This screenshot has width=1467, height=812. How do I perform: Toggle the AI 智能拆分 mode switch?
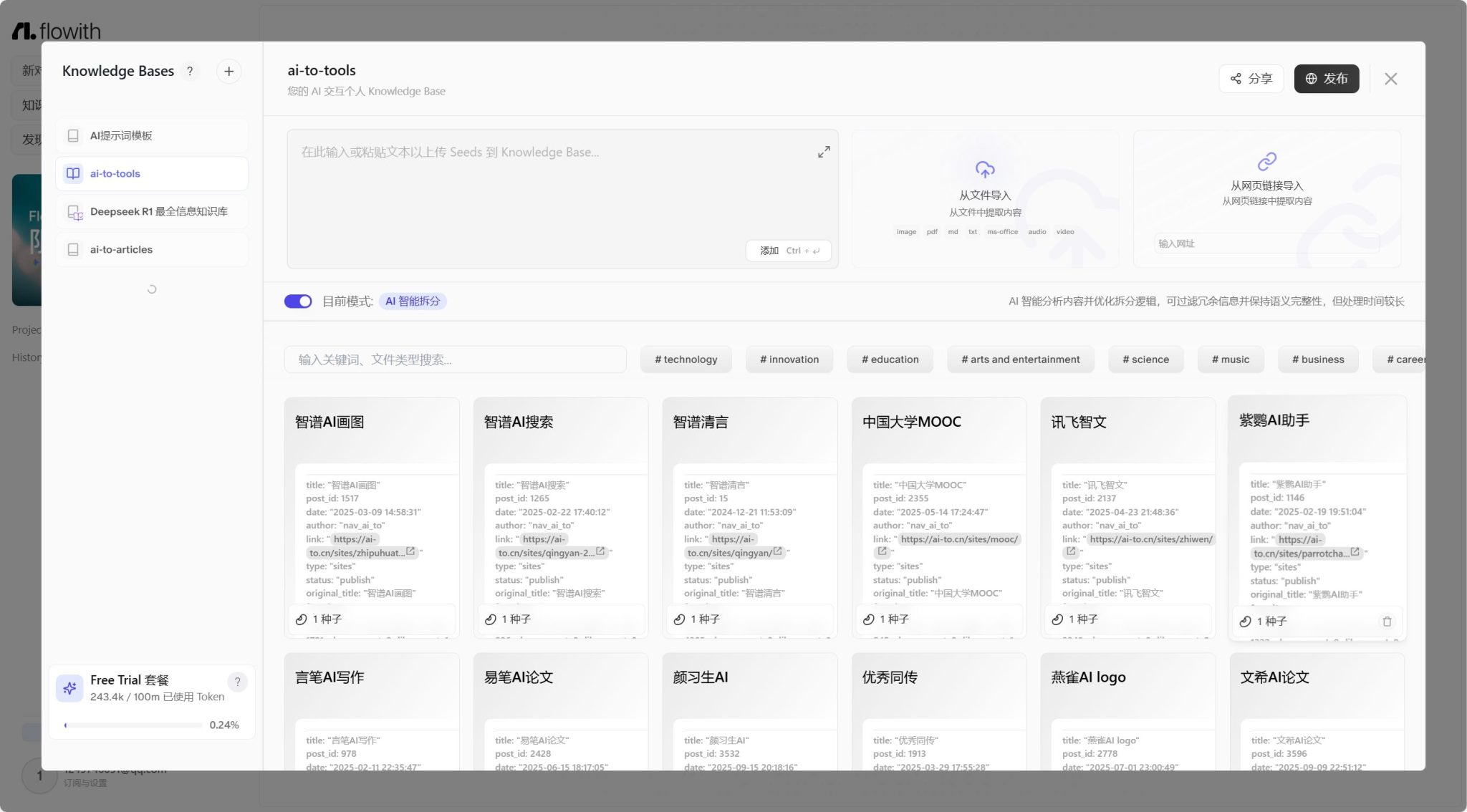coord(298,301)
